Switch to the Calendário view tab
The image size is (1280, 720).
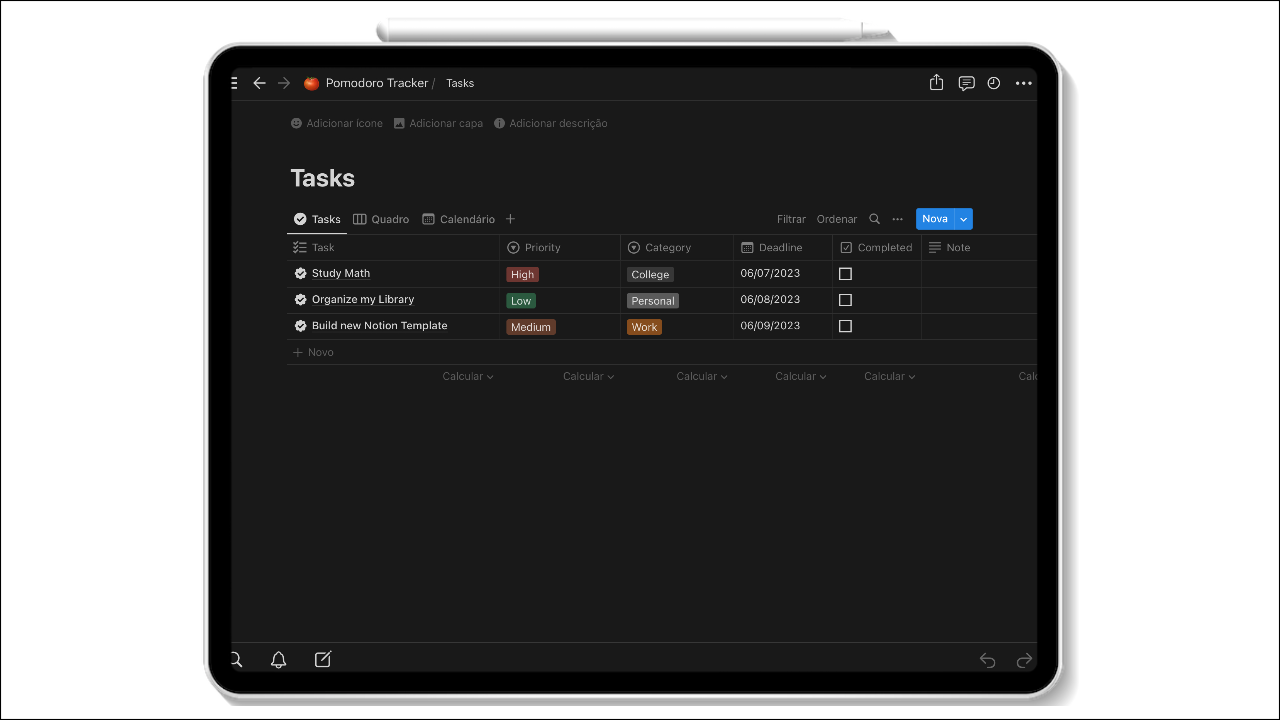(x=459, y=219)
